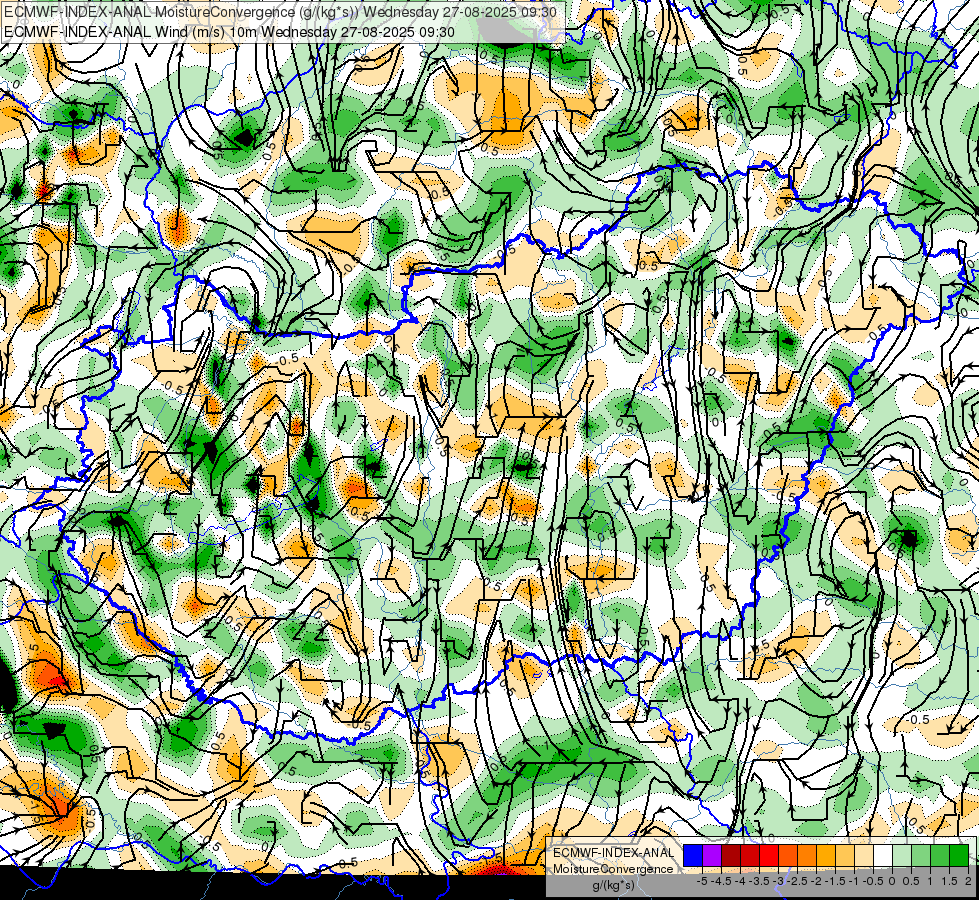The height and width of the screenshot is (900, 979).
Task: Click the purple swatch in the legend
Action: click(712, 855)
